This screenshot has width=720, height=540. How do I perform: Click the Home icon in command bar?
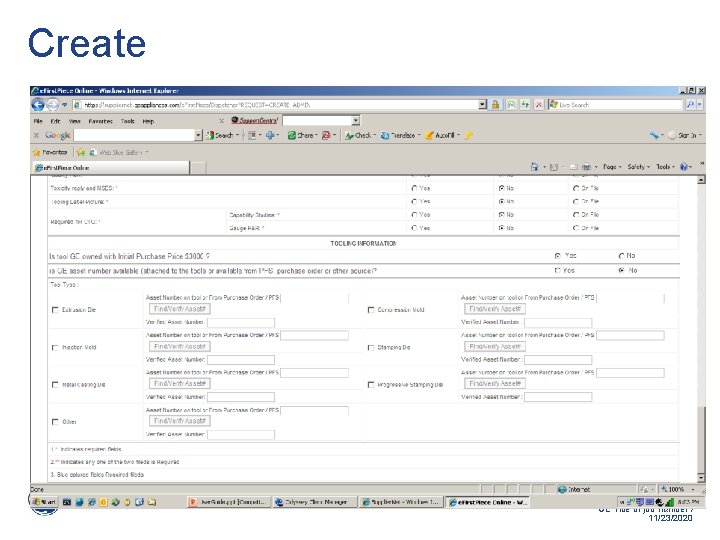[x=534, y=167]
